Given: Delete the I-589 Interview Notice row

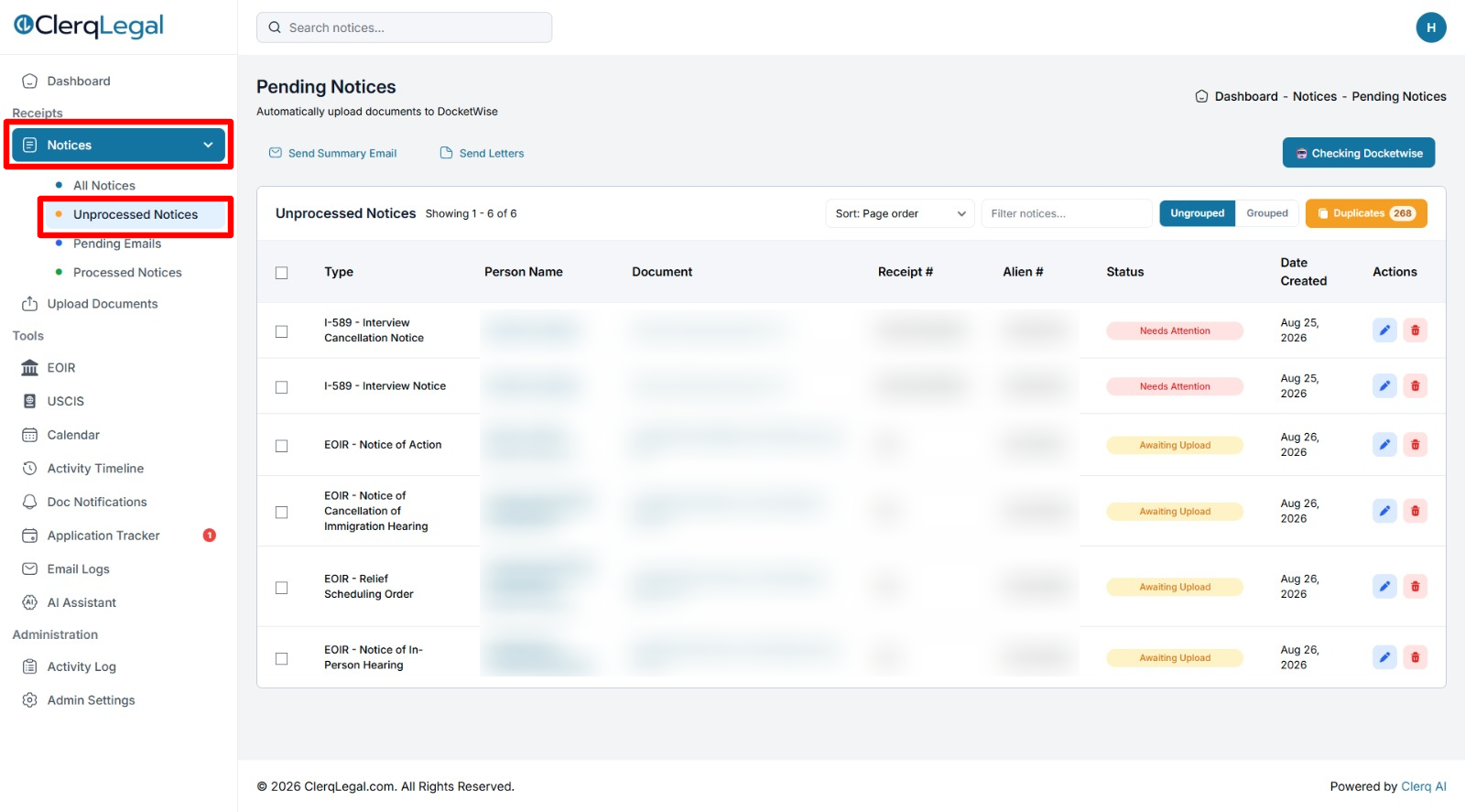Looking at the screenshot, I should click(1415, 386).
